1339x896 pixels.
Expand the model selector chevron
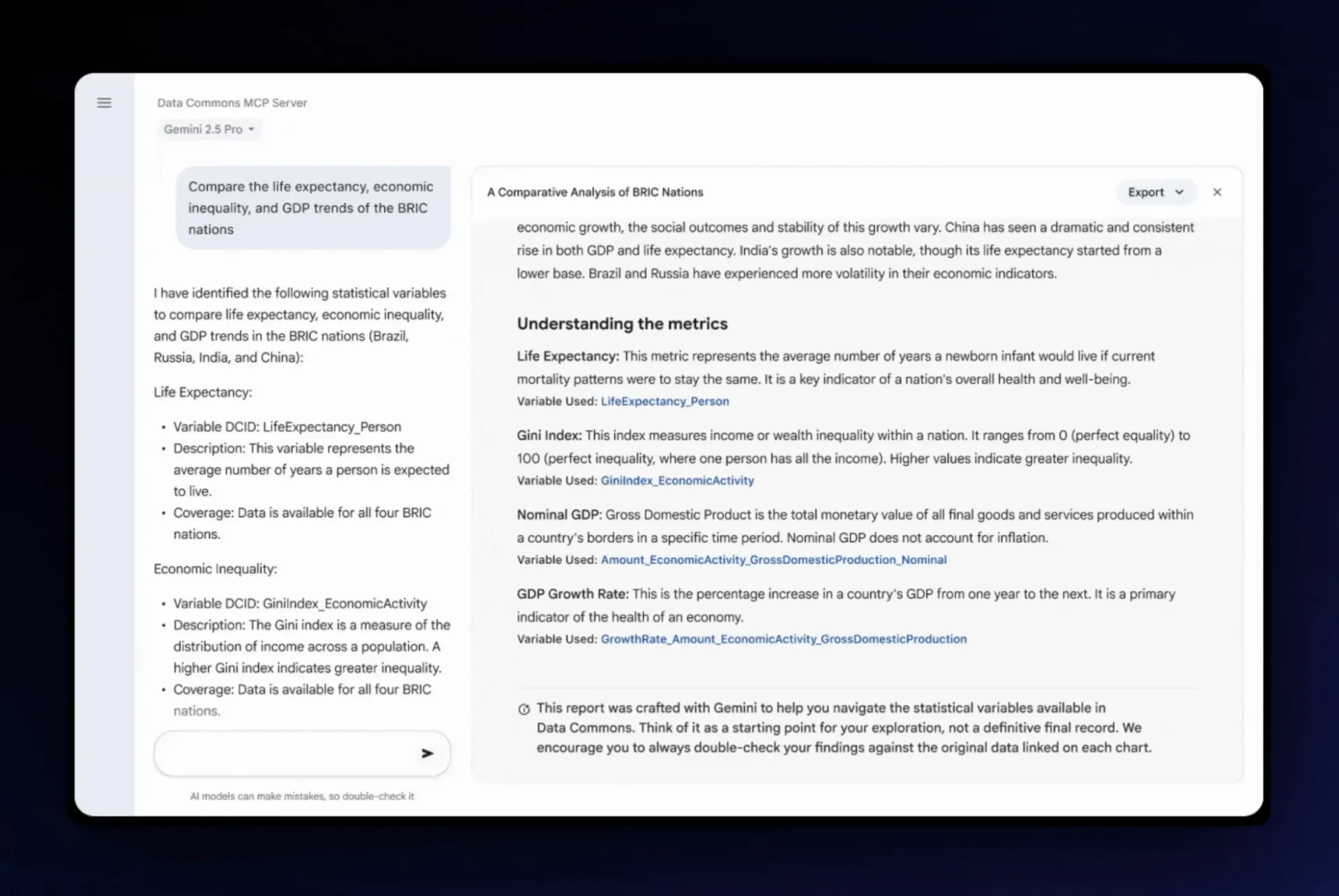pyautogui.click(x=252, y=129)
